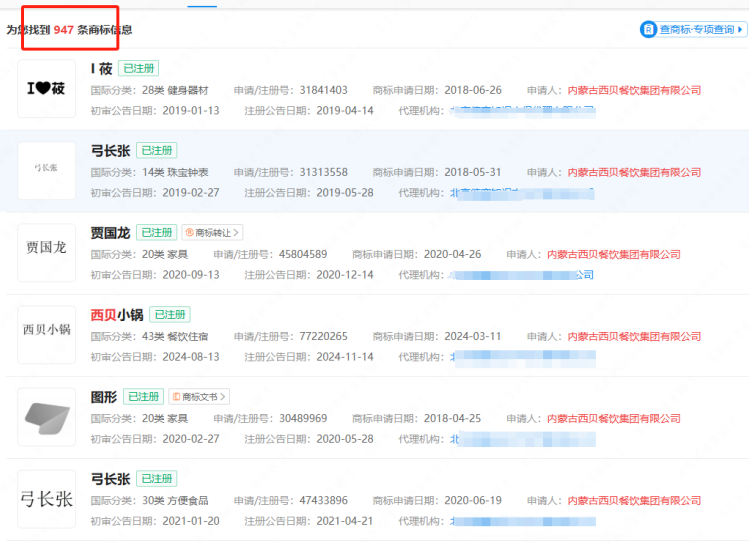Open 弓长张 title of 方便食品 entry
The image size is (749, 543).
click(x=110, y=479)
